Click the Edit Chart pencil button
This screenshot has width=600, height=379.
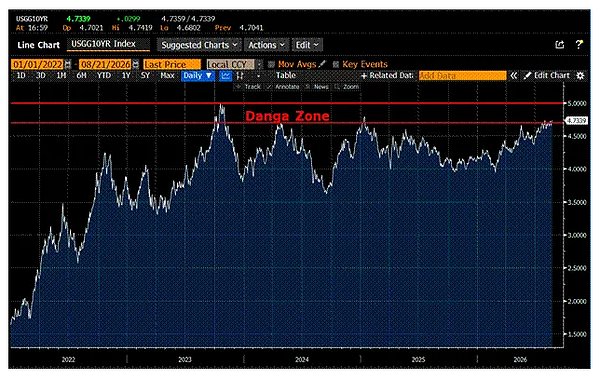547,75
